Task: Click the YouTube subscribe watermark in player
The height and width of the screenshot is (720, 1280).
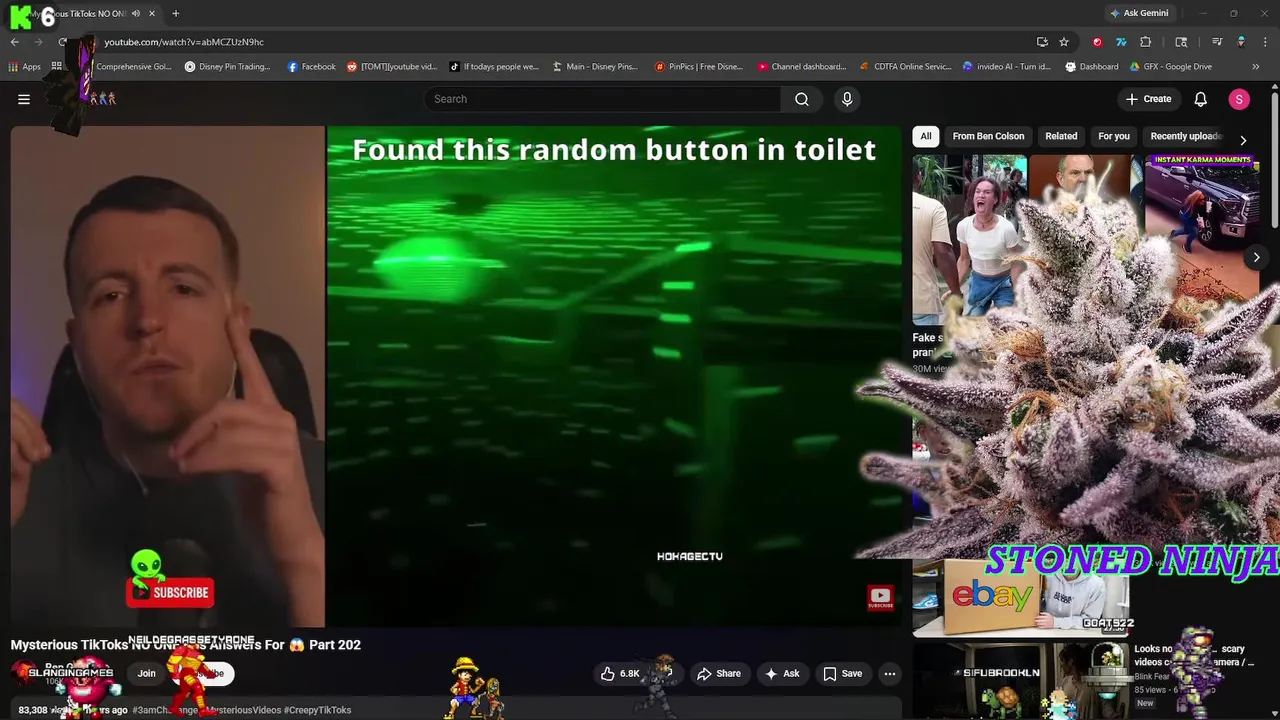Action: tap(880, 598)
